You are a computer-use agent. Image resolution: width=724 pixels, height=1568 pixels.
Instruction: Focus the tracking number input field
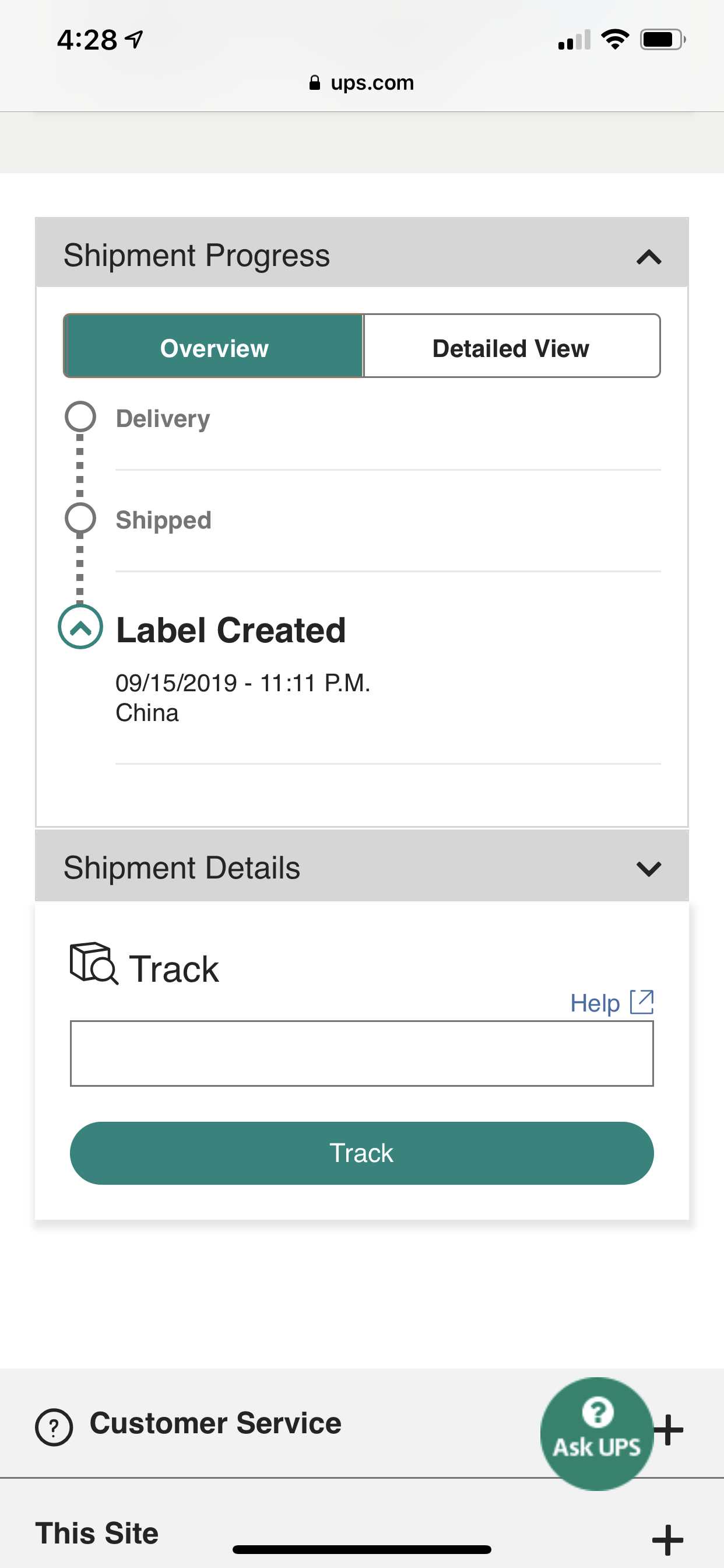click(362, 1053)
